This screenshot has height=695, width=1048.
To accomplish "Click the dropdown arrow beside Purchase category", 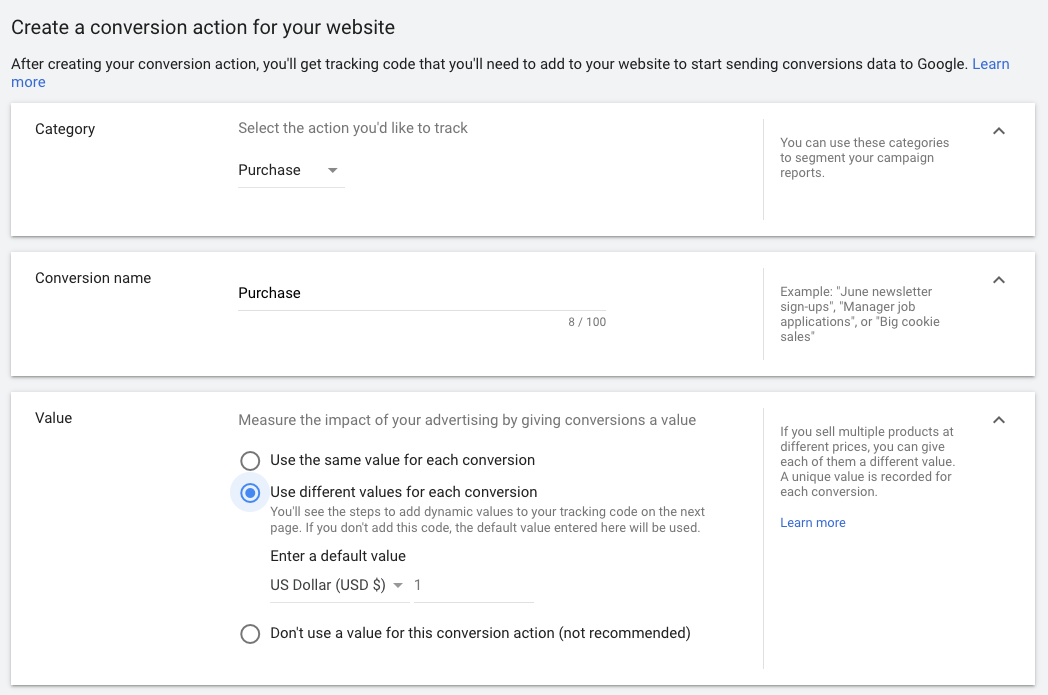I will tap(331, 171).
